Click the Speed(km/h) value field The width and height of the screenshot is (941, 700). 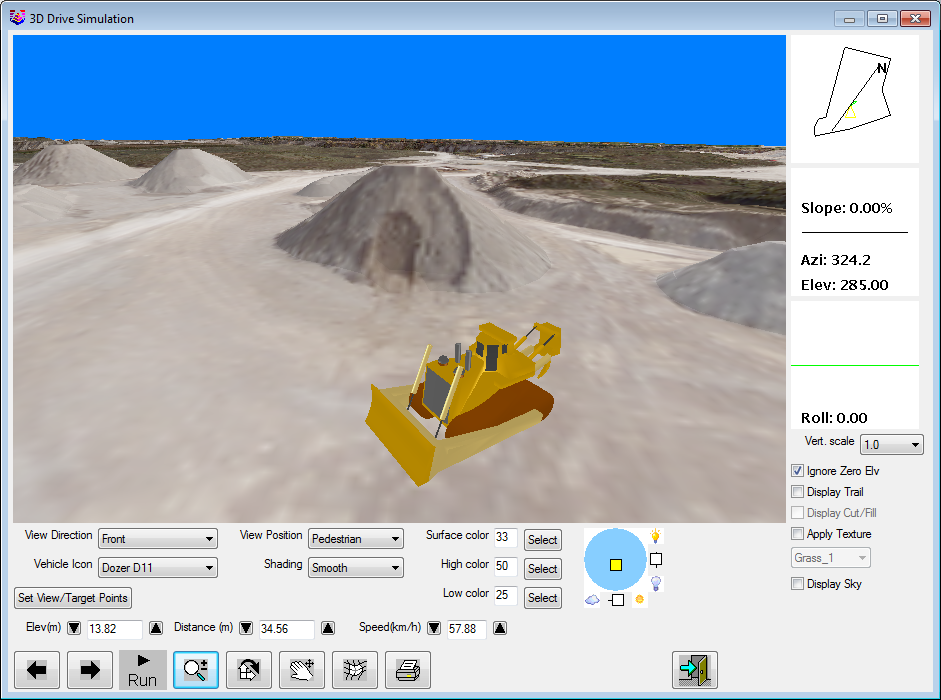coord(466,629)
